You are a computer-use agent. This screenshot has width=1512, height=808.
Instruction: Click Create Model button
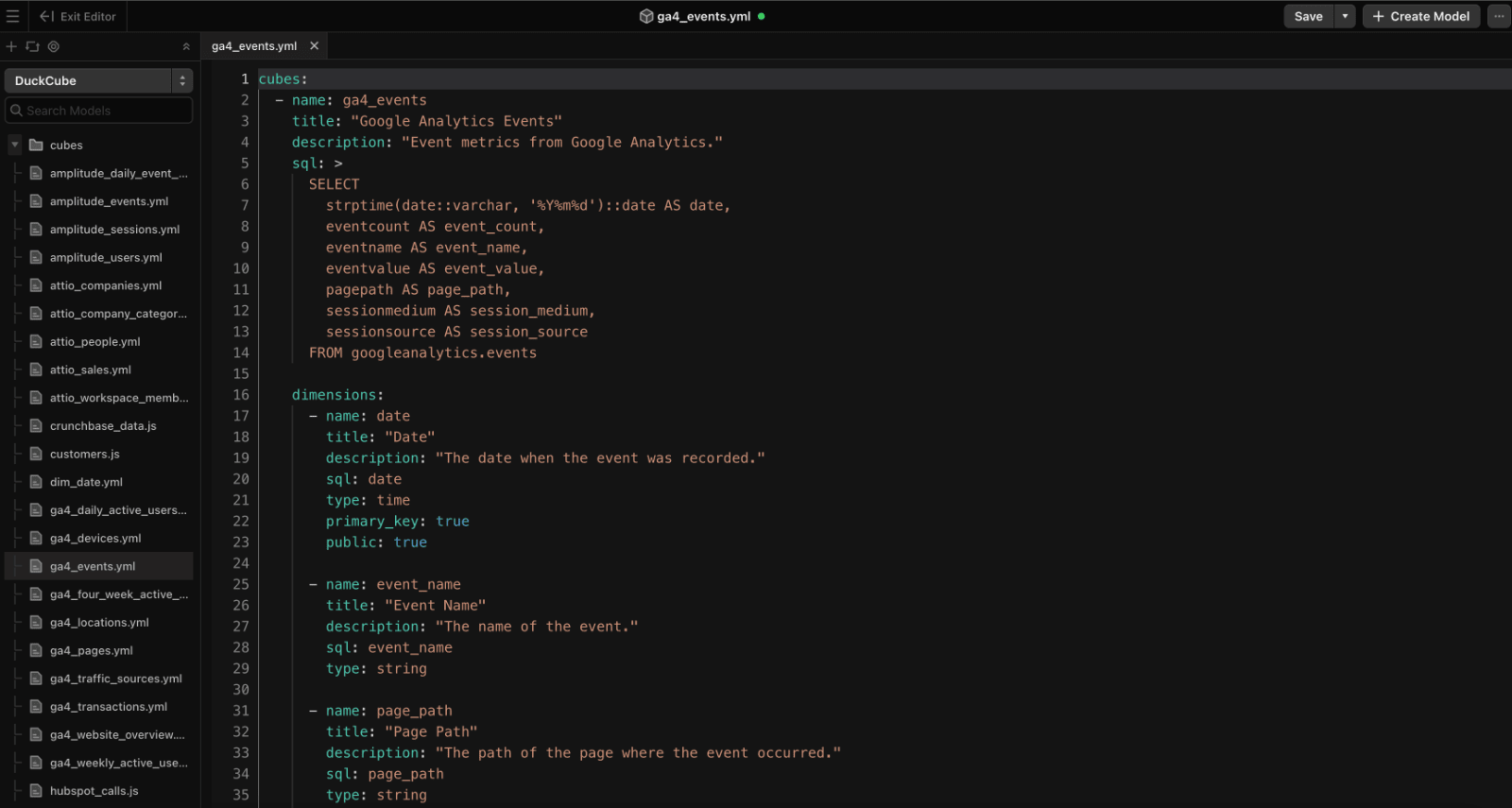(1421, 16)
